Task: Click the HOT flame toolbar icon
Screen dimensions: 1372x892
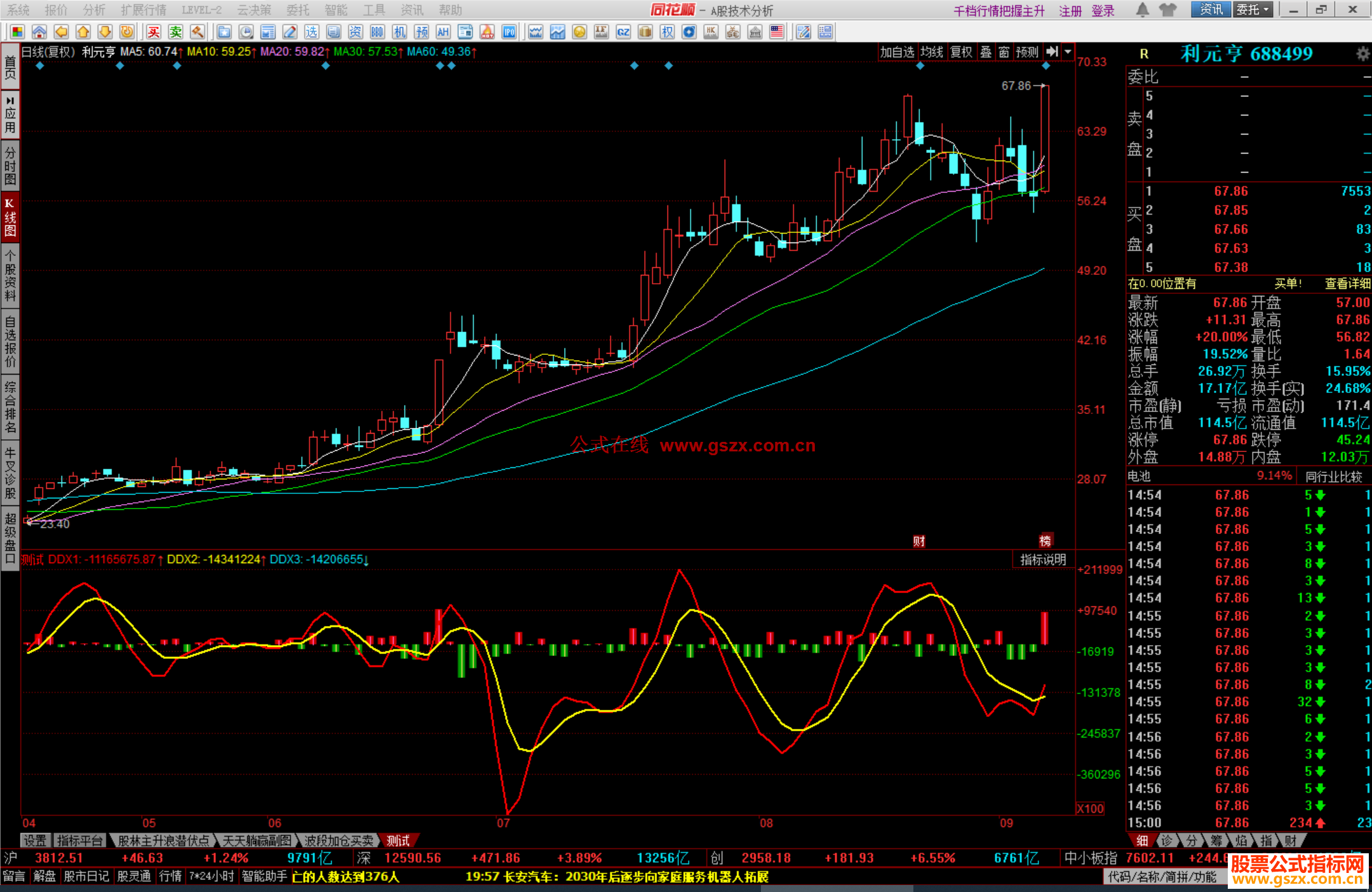Action: pyautogui.click(x=487, y=32)
